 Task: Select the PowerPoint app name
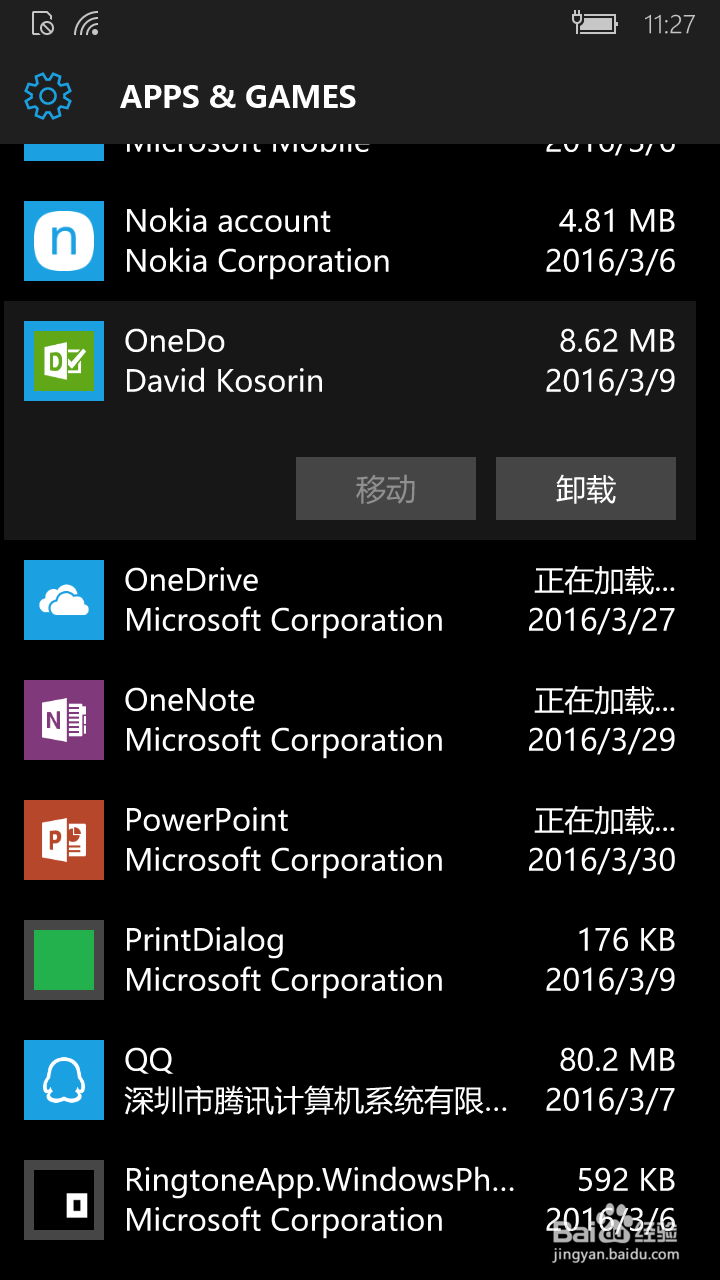click(x=207, y=820)
